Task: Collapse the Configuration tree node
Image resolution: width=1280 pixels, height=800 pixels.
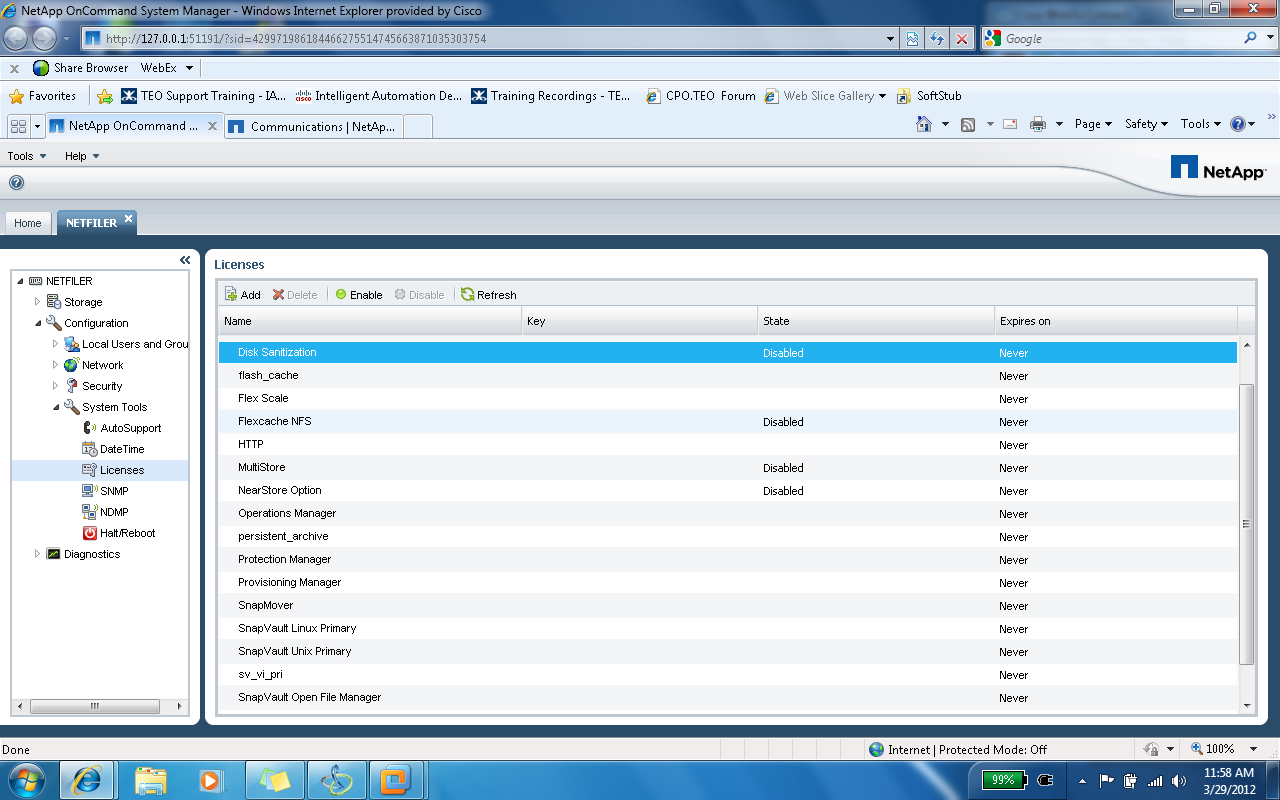Action: [x=38, y=323]
